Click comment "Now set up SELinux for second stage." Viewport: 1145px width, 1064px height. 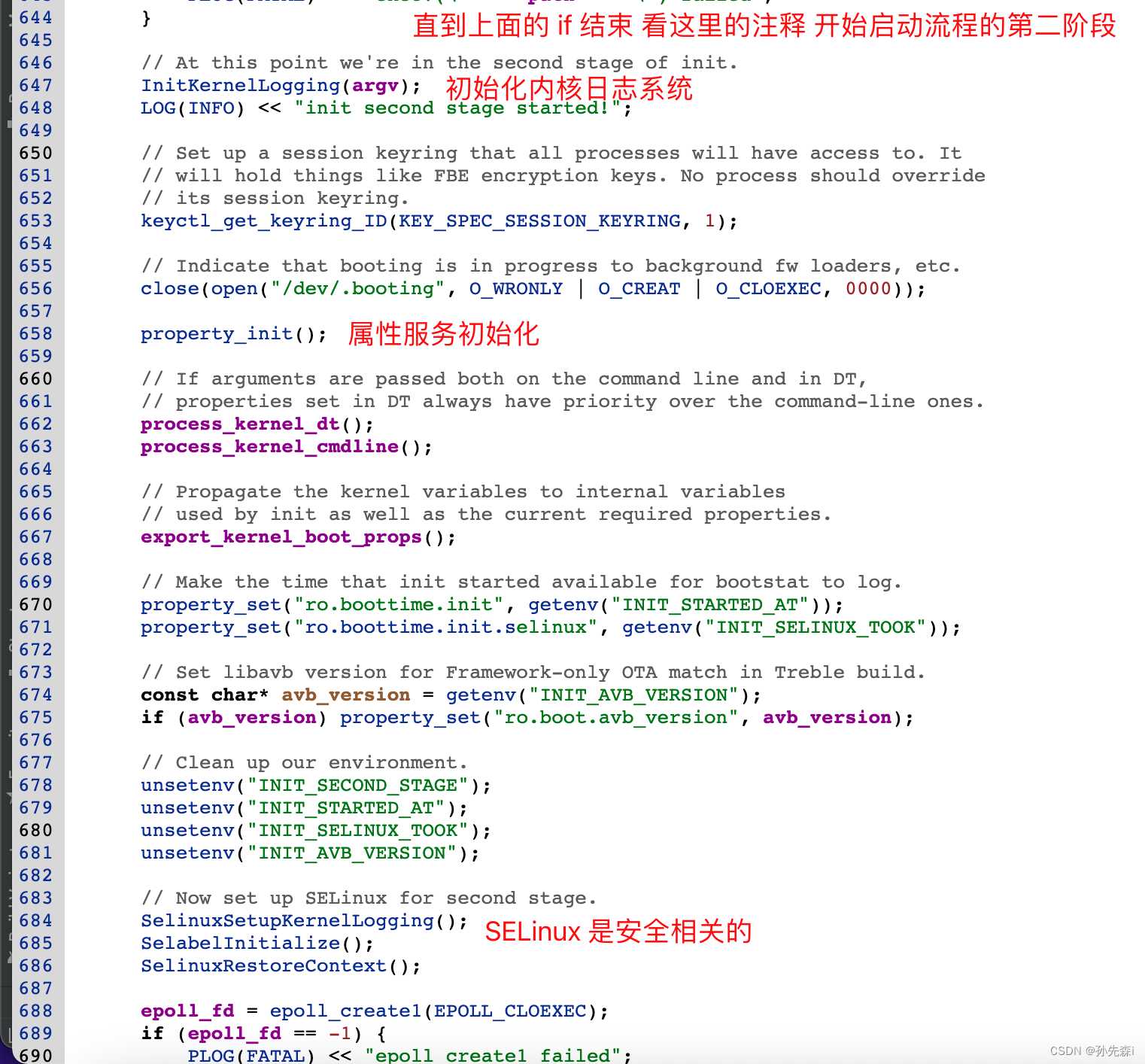[x=369, y=898]
